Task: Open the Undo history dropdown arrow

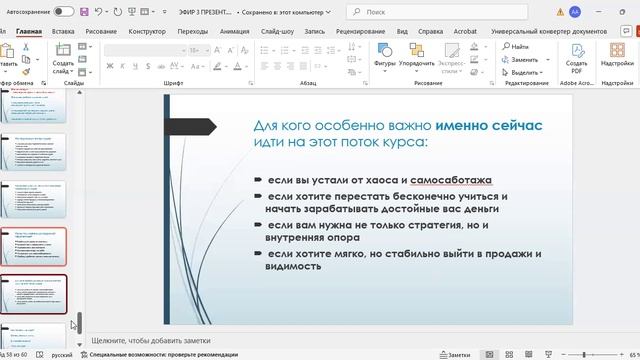Action: point(107,12)
